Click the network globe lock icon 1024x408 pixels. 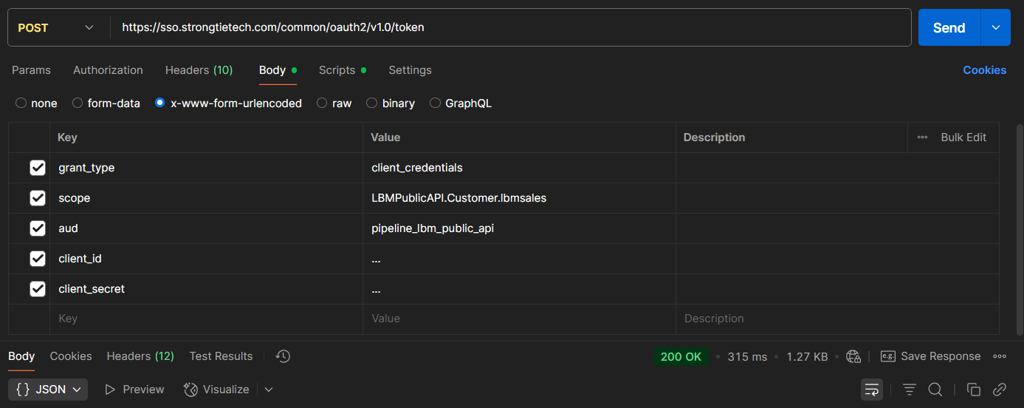[x=853, y=356]
